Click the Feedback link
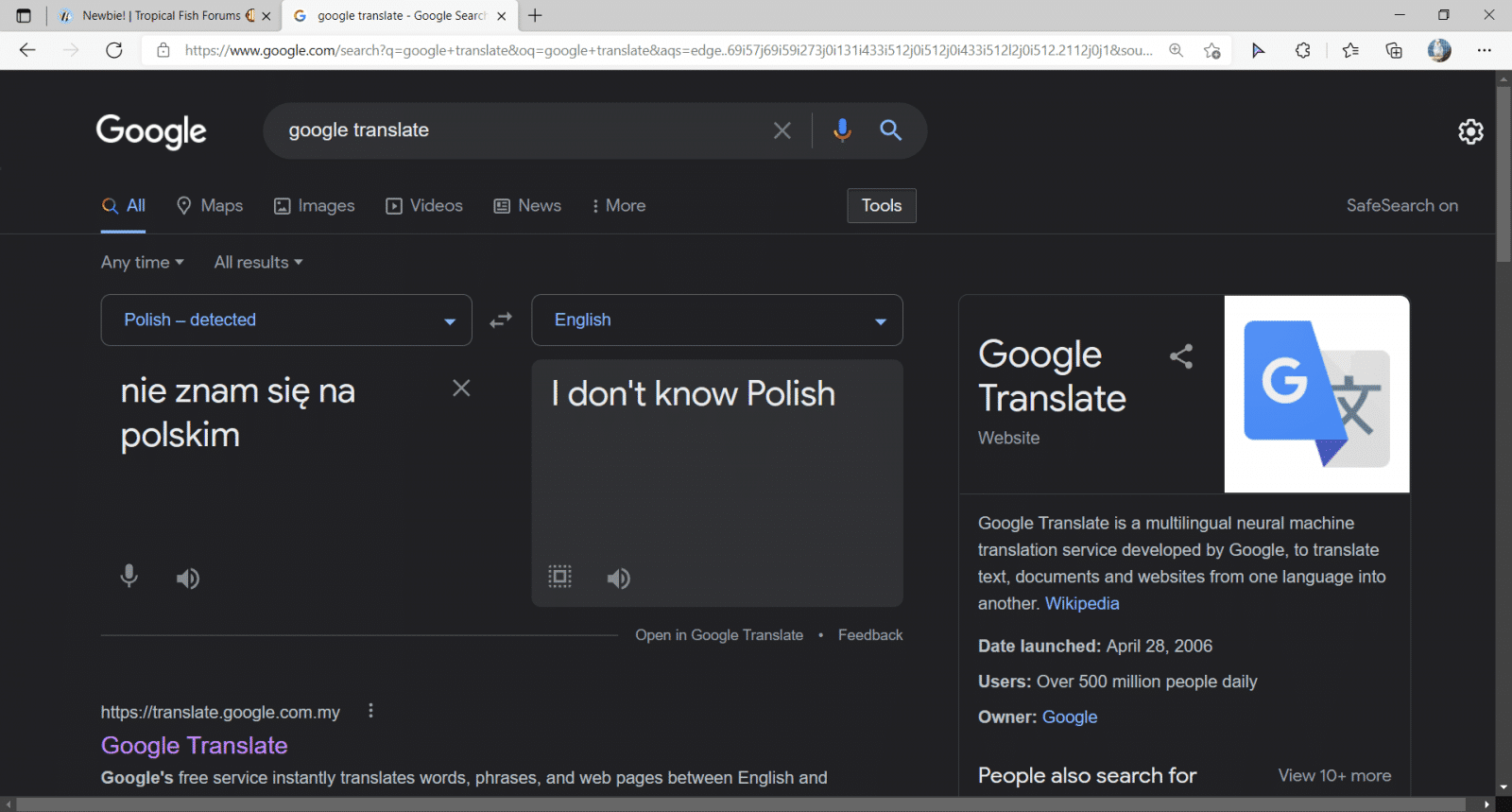Image resolution: width=1512 pixels, height=812 pixels. click(870, 635)
